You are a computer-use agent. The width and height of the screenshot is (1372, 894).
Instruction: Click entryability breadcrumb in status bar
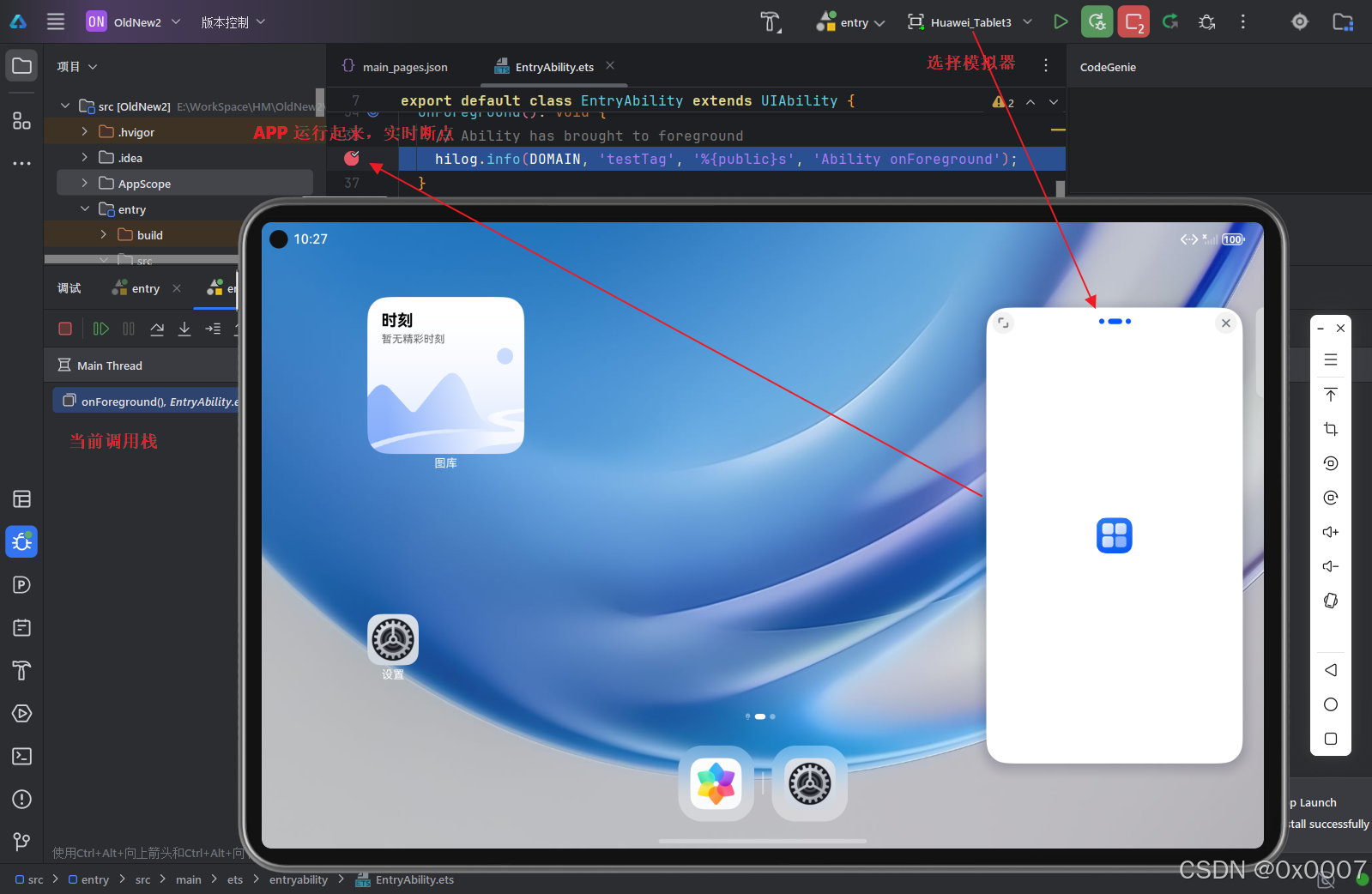(299, 879)
